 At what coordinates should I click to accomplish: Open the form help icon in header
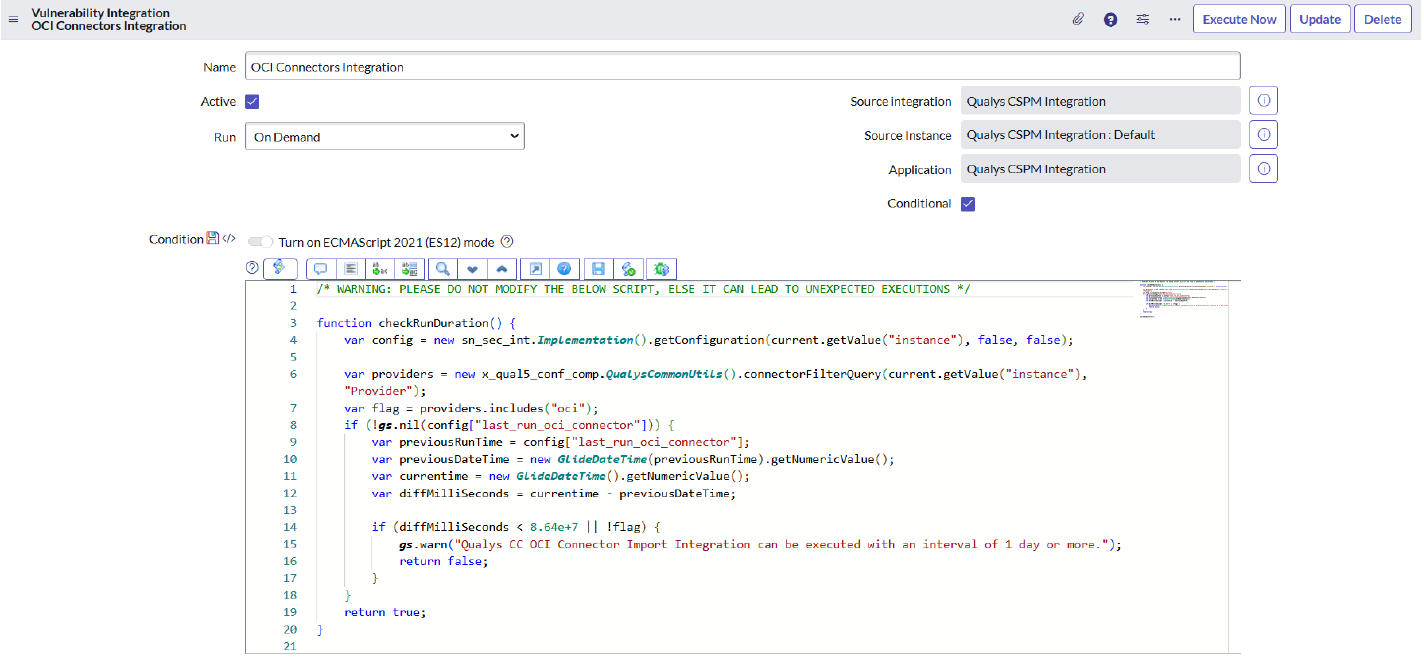(x=1110, y=19)
